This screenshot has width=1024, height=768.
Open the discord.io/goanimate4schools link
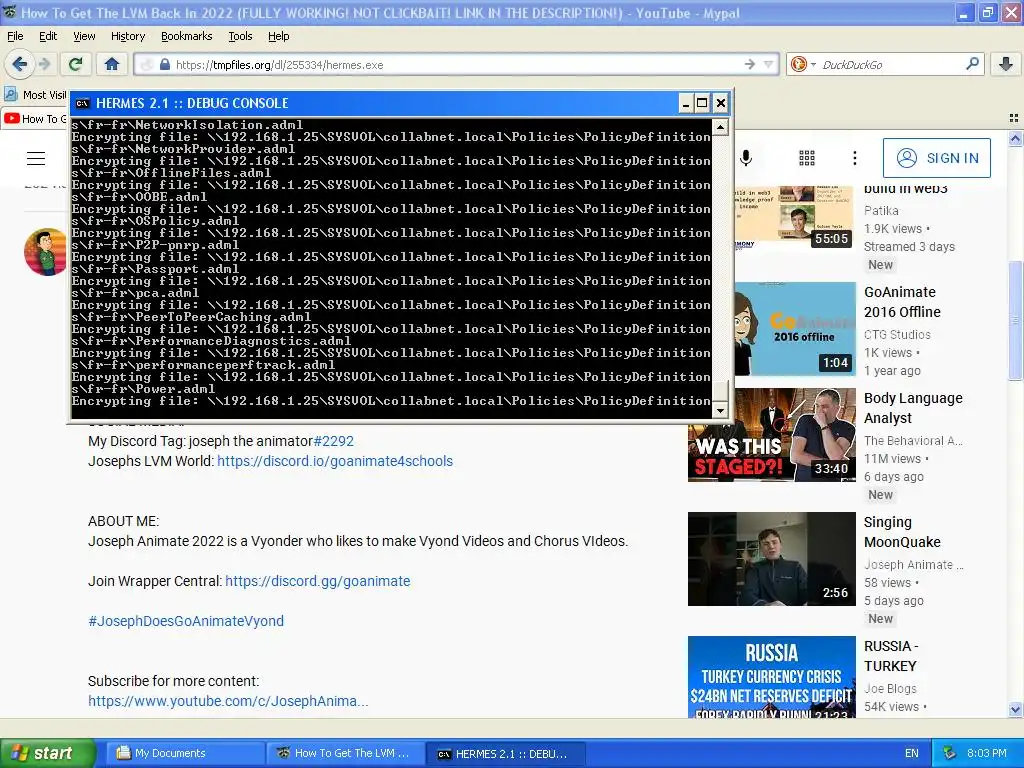335,461
